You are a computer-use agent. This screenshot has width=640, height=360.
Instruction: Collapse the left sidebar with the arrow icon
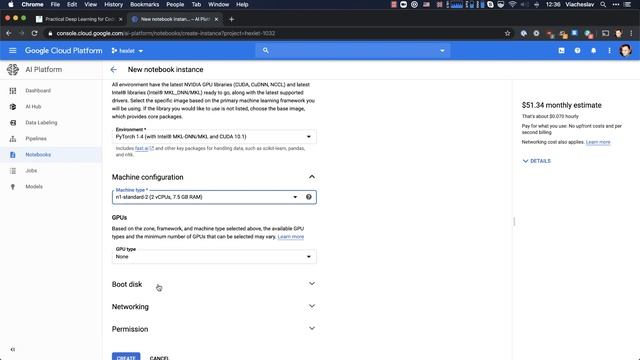[x=13, y=349]
